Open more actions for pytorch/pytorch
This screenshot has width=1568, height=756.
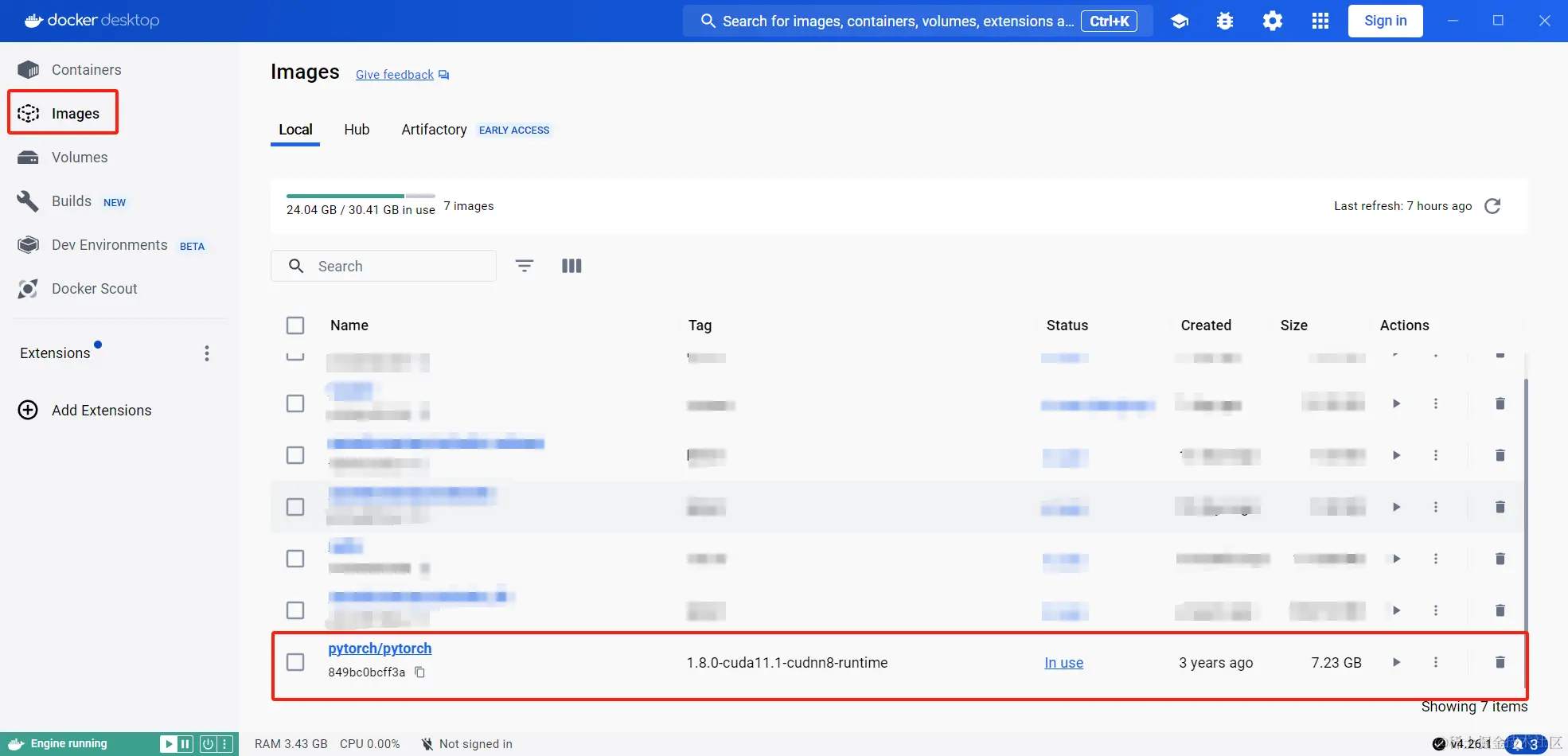click(x=1436, y=662)
